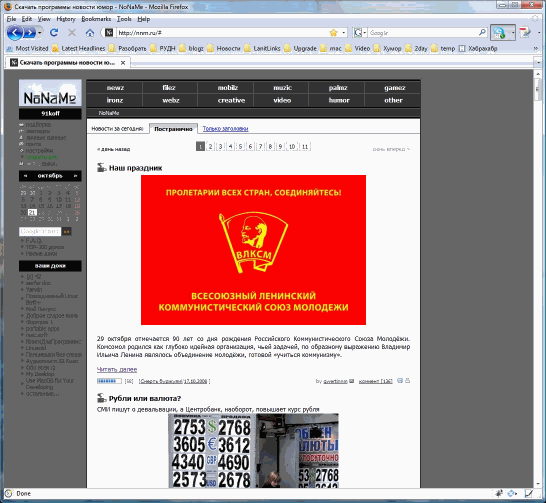Image resolution: width=546 pixels, height=503 pixels.
Task: Open the History menu
Action: tap(66, 19)
